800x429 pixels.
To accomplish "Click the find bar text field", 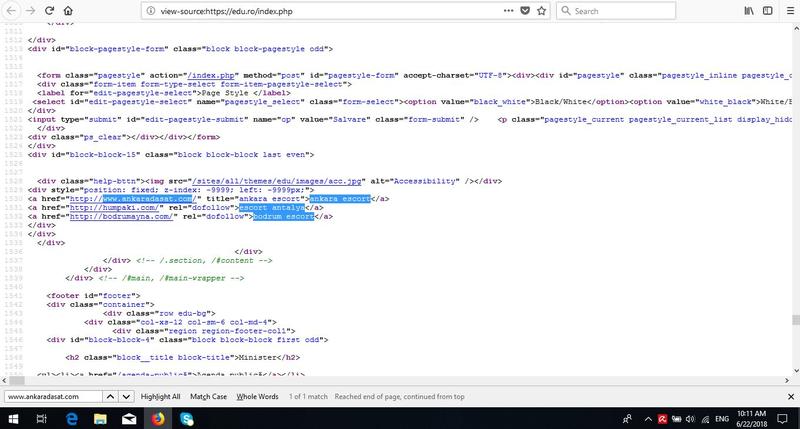I will pos(52,396).
